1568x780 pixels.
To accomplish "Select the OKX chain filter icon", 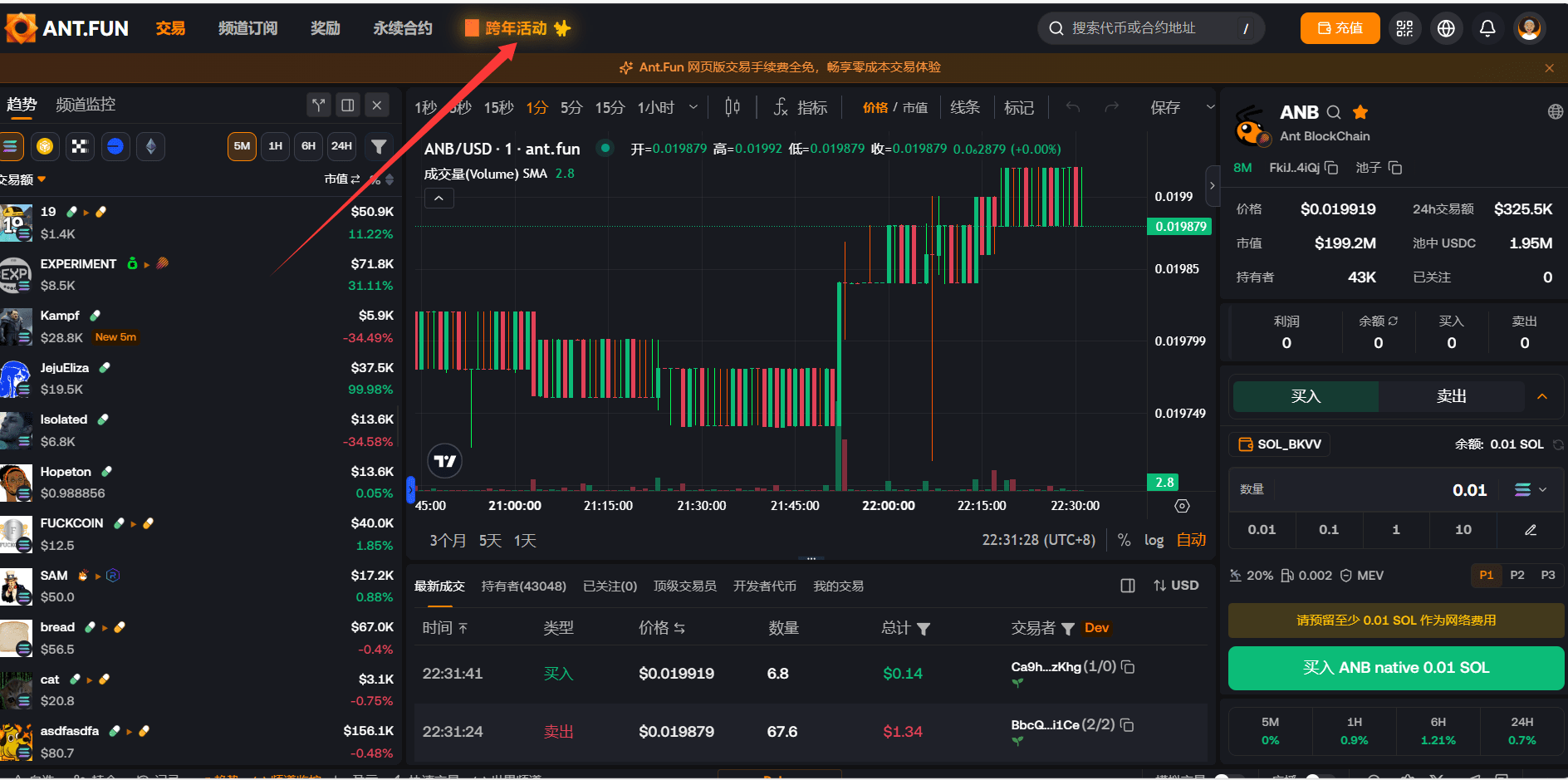I will 80,146.
